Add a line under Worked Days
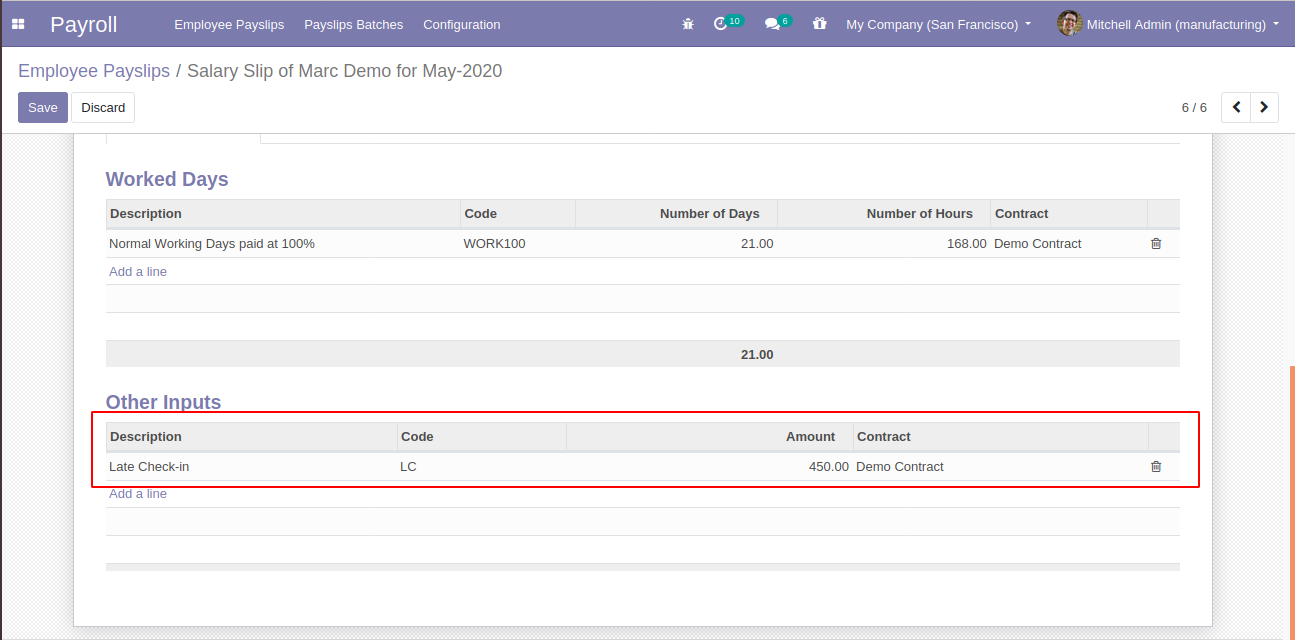The height and width of the screenshot is (640, 1295). tap(138, 271)
